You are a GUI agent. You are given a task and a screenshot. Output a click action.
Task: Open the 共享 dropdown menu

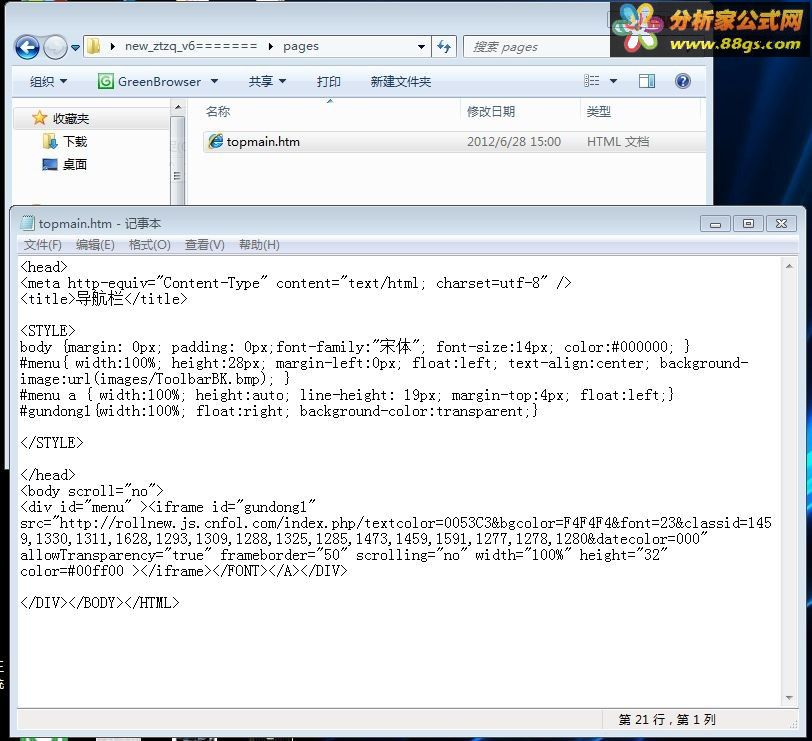click(267, 81)
